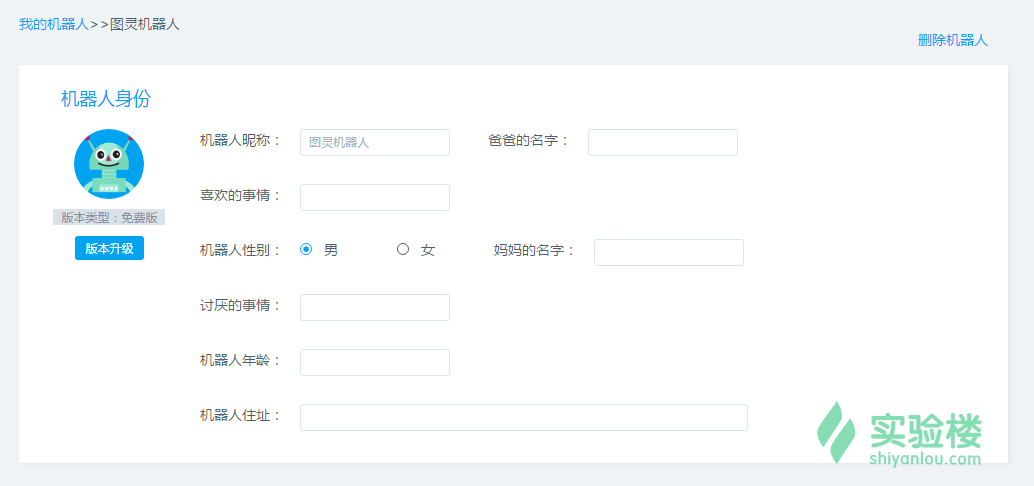Click the 机器人年龄 input box

point(374,363)
